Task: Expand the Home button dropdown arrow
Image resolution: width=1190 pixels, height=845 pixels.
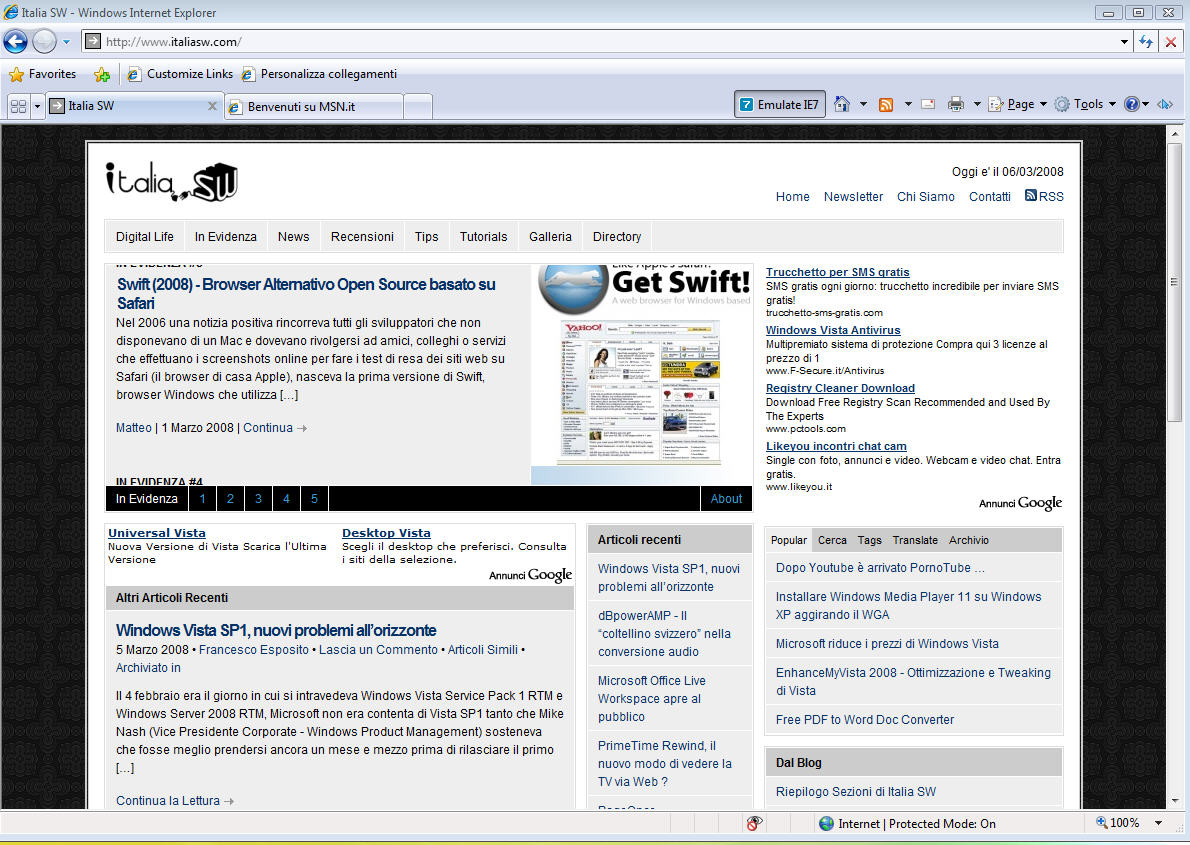Action: tap(863, 105)
